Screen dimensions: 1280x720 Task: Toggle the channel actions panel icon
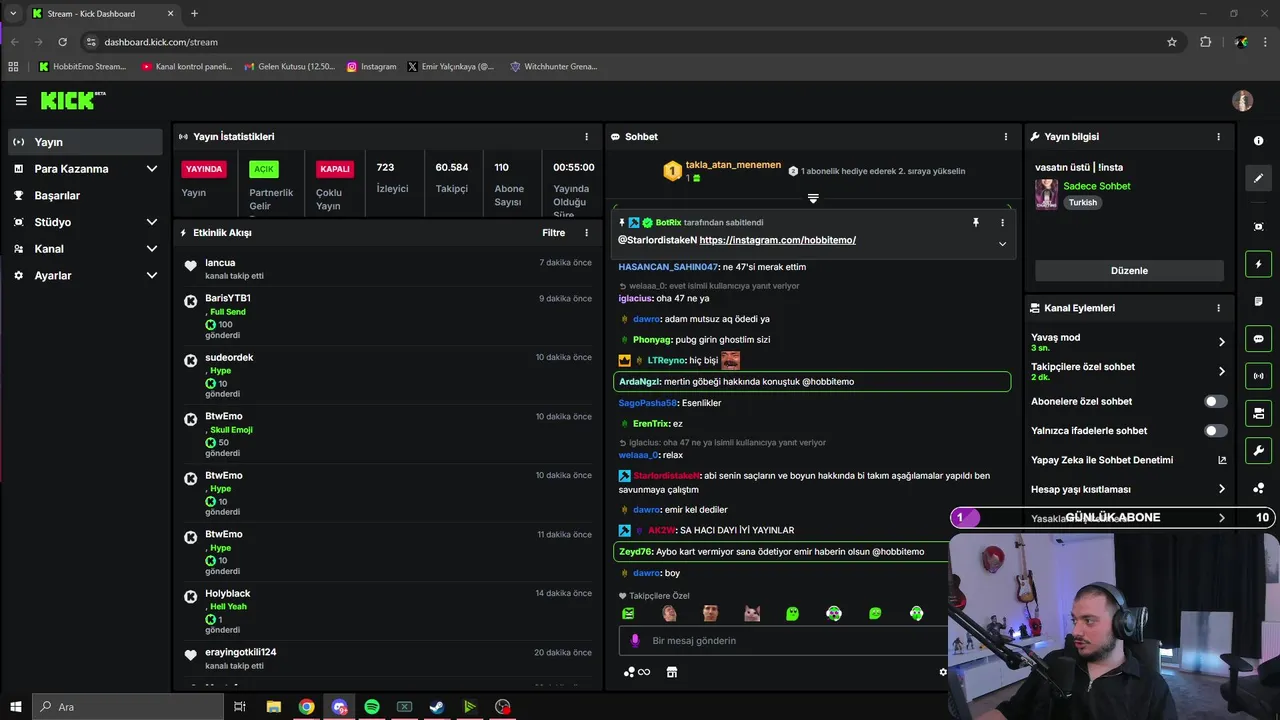coord(1258,413)
